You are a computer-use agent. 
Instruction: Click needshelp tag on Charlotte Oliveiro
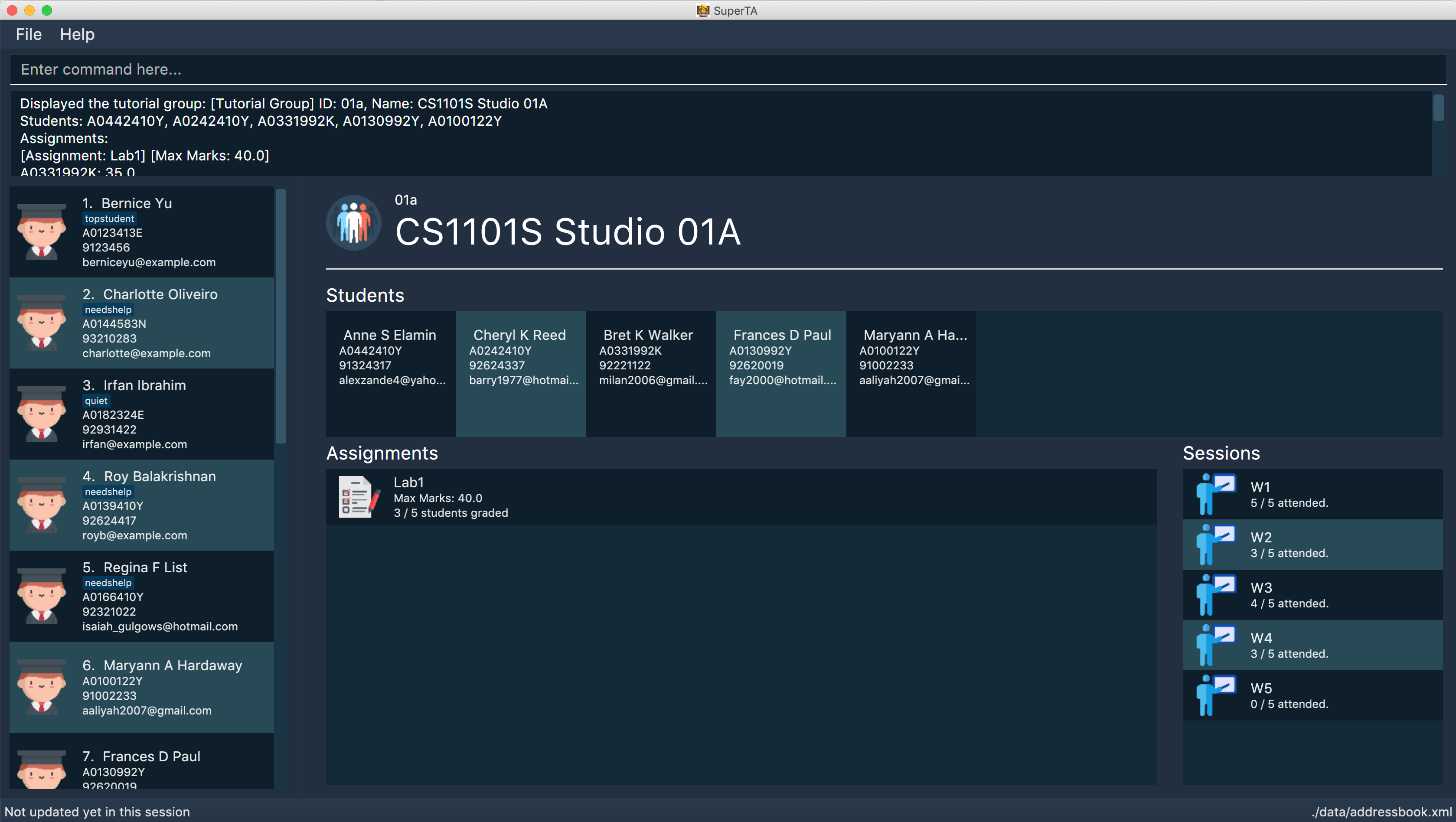[108, 310]
